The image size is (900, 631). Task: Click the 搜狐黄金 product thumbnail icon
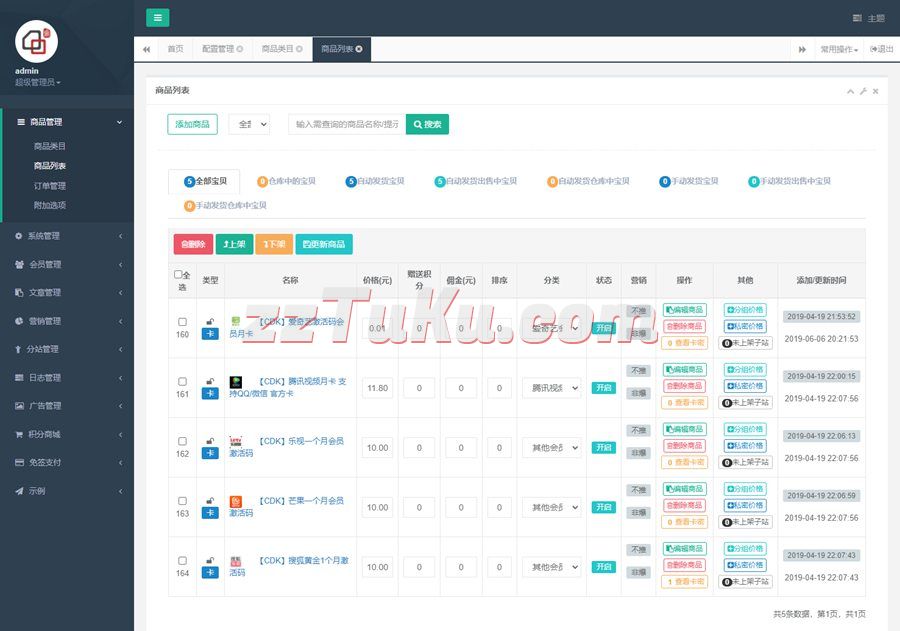click(x=236, y=562)
